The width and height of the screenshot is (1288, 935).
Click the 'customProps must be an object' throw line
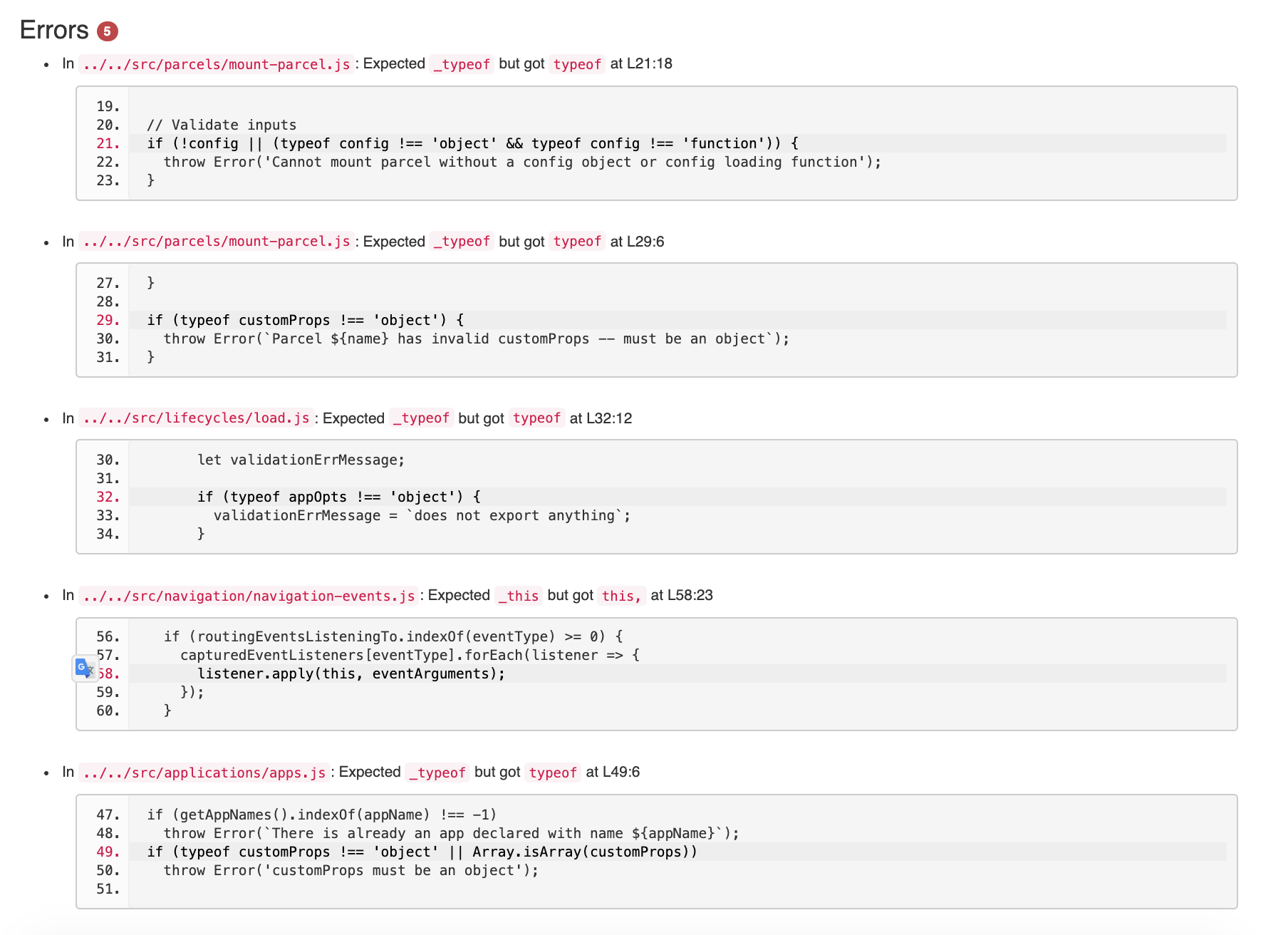point(351,870)
